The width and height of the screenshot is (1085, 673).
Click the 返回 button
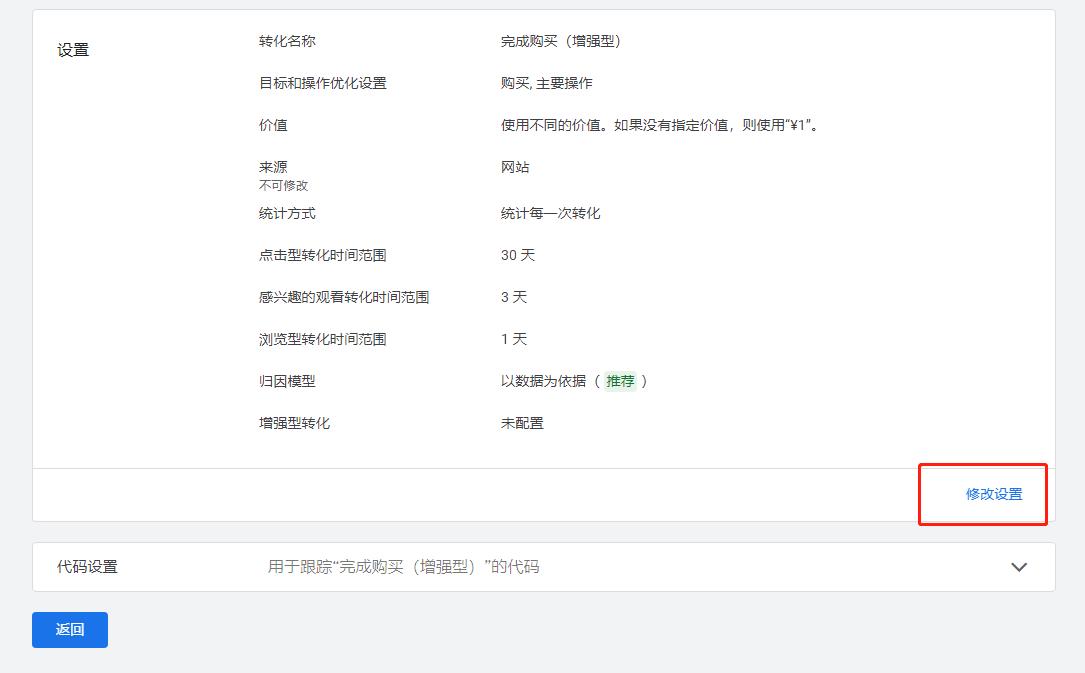69,630
